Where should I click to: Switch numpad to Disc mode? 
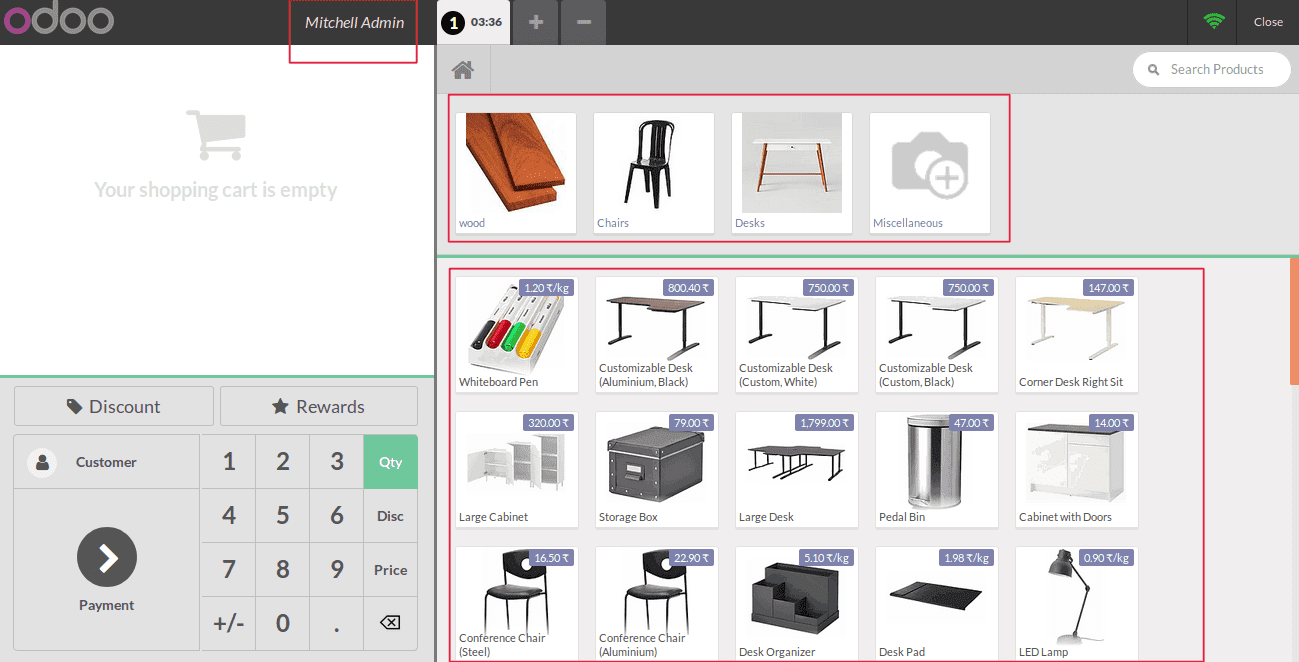tap(390, 516)
